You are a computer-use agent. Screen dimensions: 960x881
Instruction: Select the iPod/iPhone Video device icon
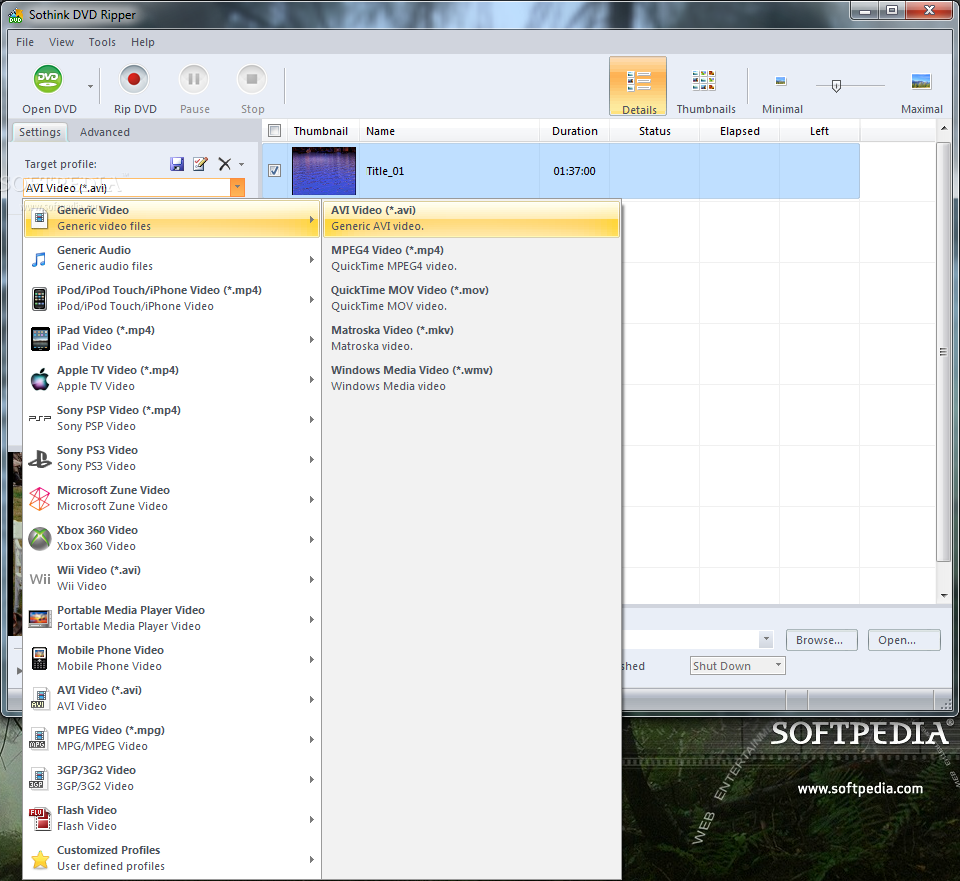click(40, 299)
